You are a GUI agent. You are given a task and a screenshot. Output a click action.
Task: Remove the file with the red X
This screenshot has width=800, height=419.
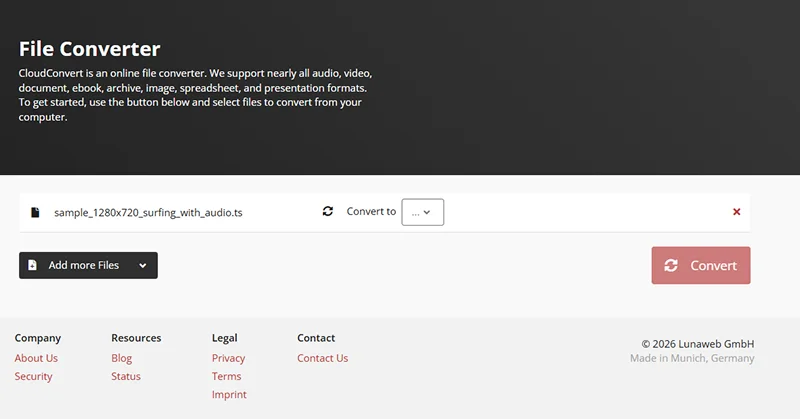pyautogui.click(x=736, y=212)
